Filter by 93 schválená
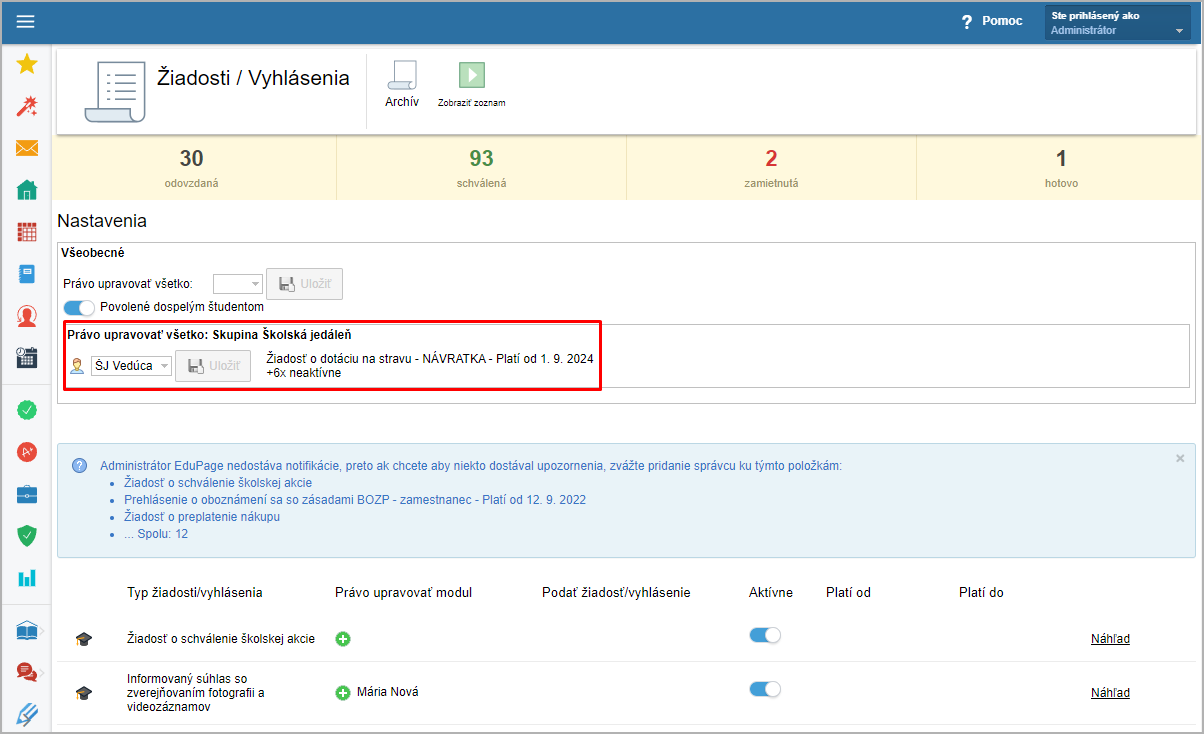The height and width of the screenshot is (734, 1204). click(x=481, y=166)
